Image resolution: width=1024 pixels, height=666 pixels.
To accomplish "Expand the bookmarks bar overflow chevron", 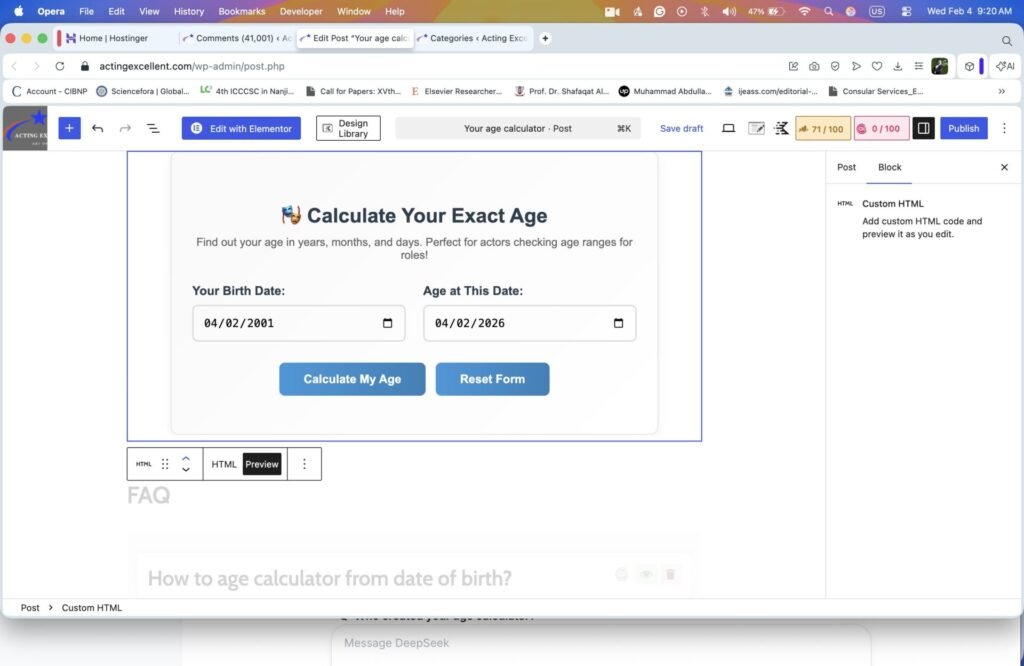I will click(x=1002, y=91).
